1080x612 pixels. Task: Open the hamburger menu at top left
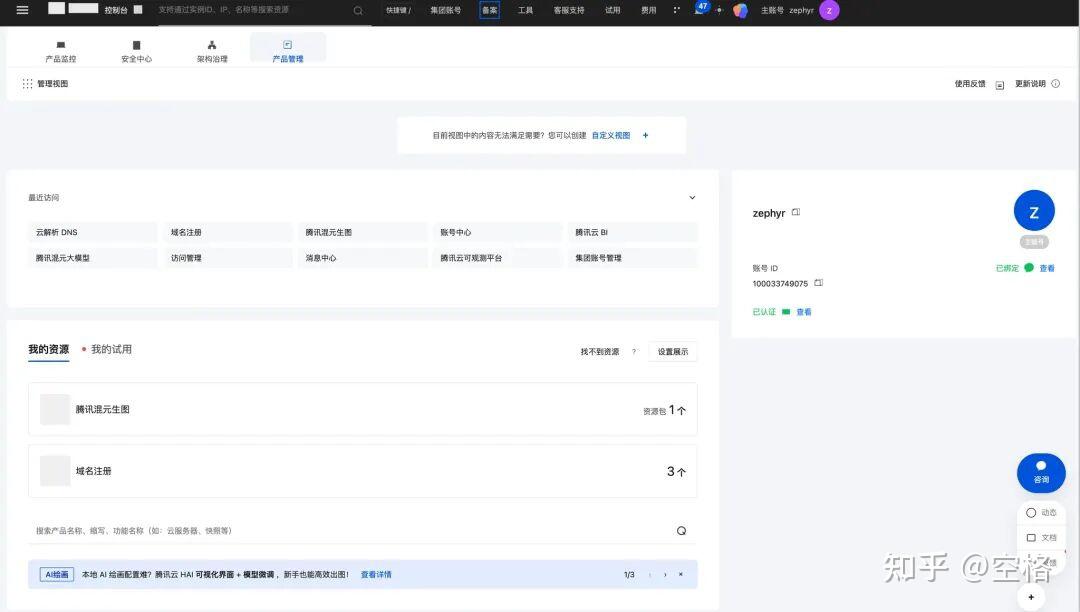[x=22, y=11]
